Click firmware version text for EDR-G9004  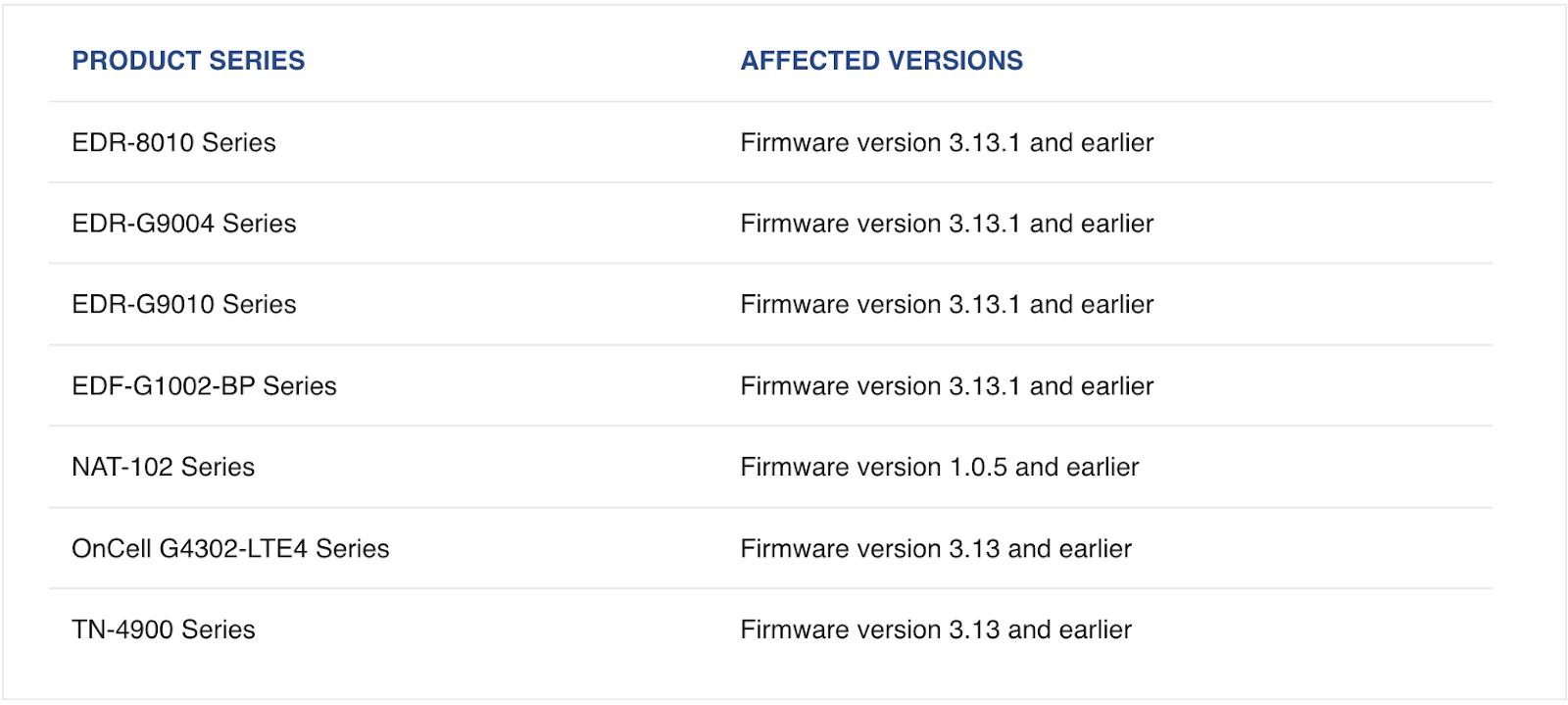point(947,224)
